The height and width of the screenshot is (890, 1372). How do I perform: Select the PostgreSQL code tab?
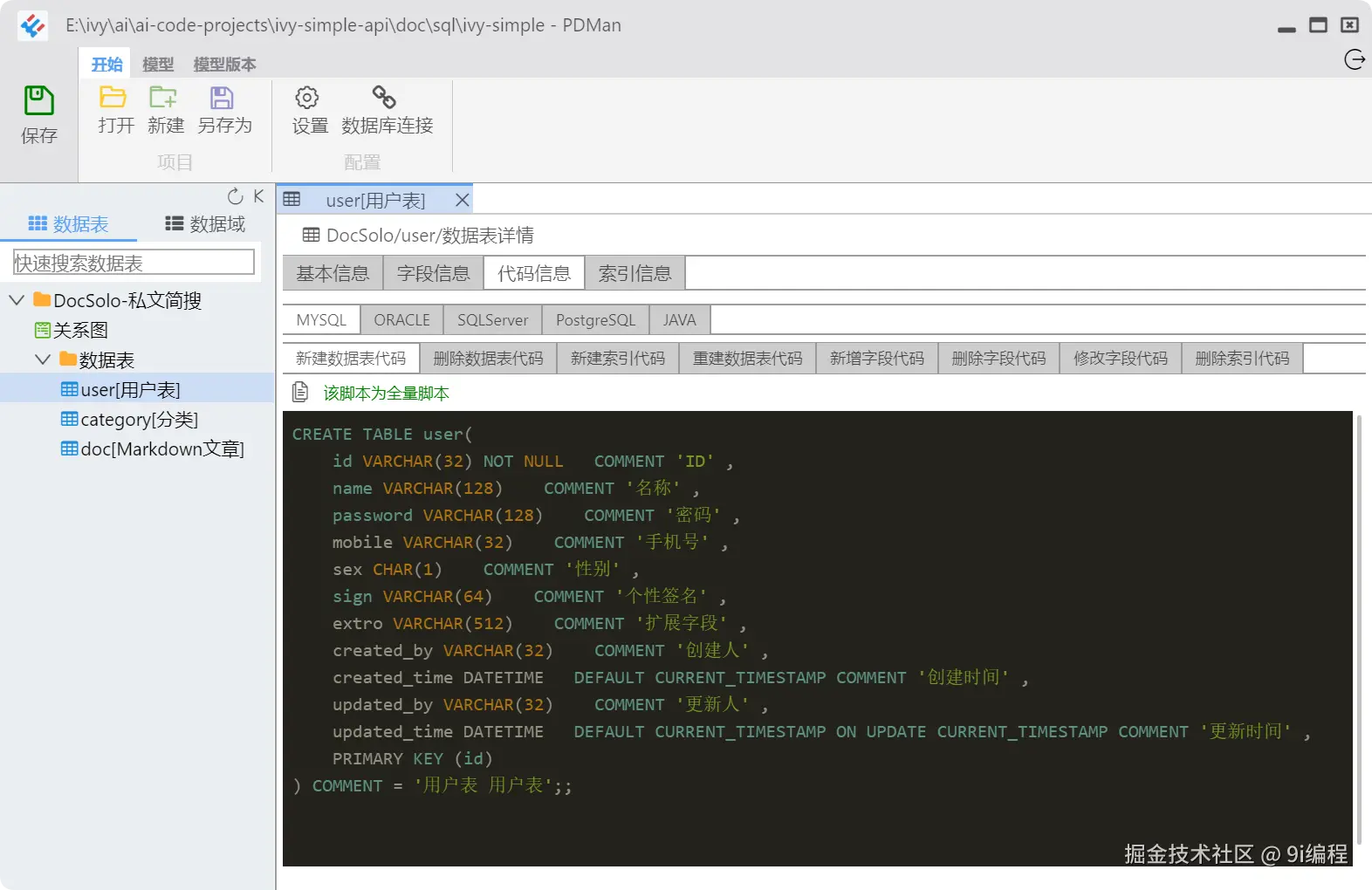[x=596, y=319]
